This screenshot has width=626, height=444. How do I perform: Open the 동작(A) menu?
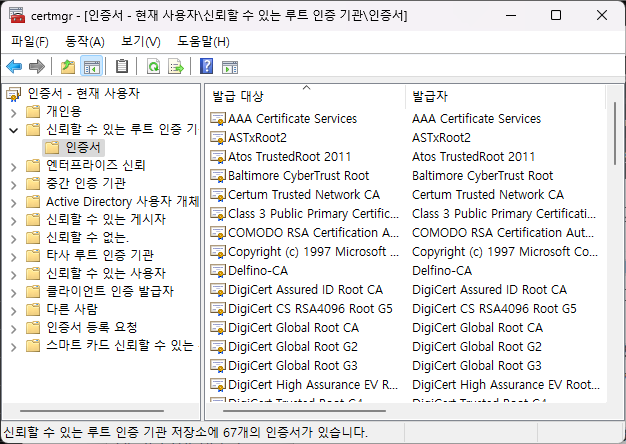tap(85, 42)
